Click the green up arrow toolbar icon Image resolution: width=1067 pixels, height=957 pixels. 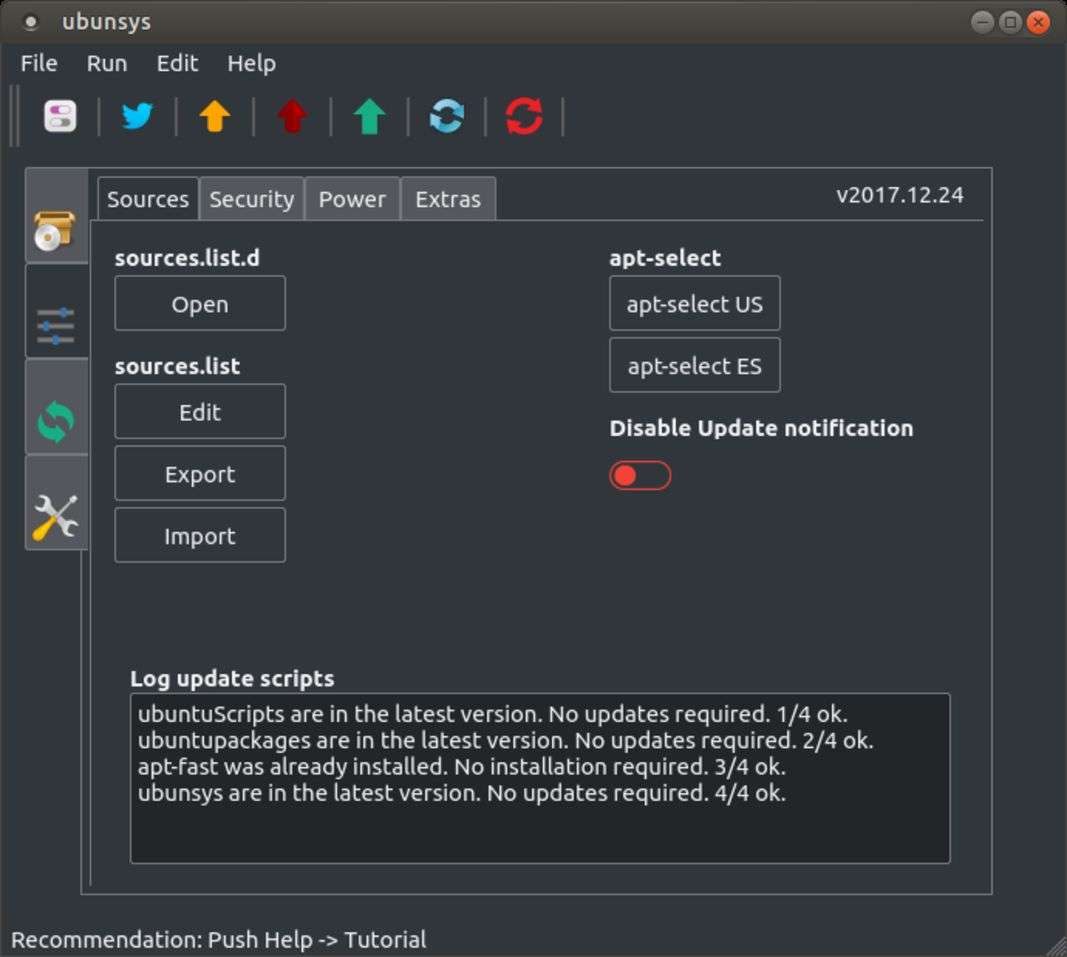[369, 117]
